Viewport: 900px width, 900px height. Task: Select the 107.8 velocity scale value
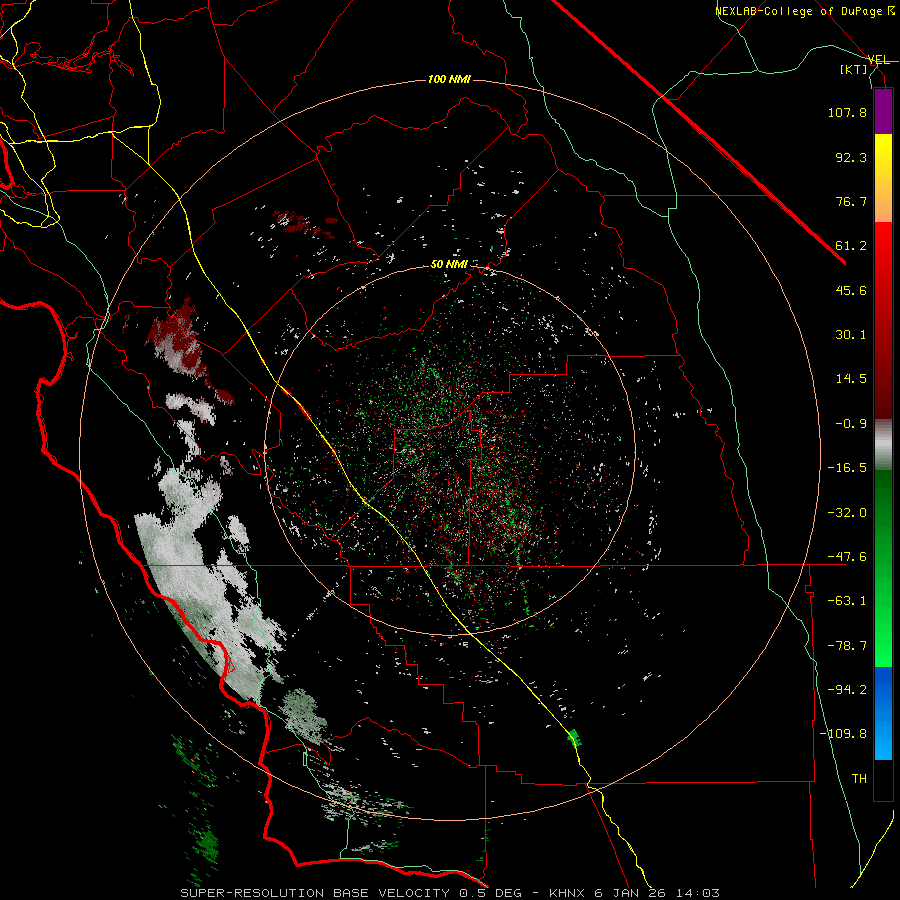[x=847, y=112]
